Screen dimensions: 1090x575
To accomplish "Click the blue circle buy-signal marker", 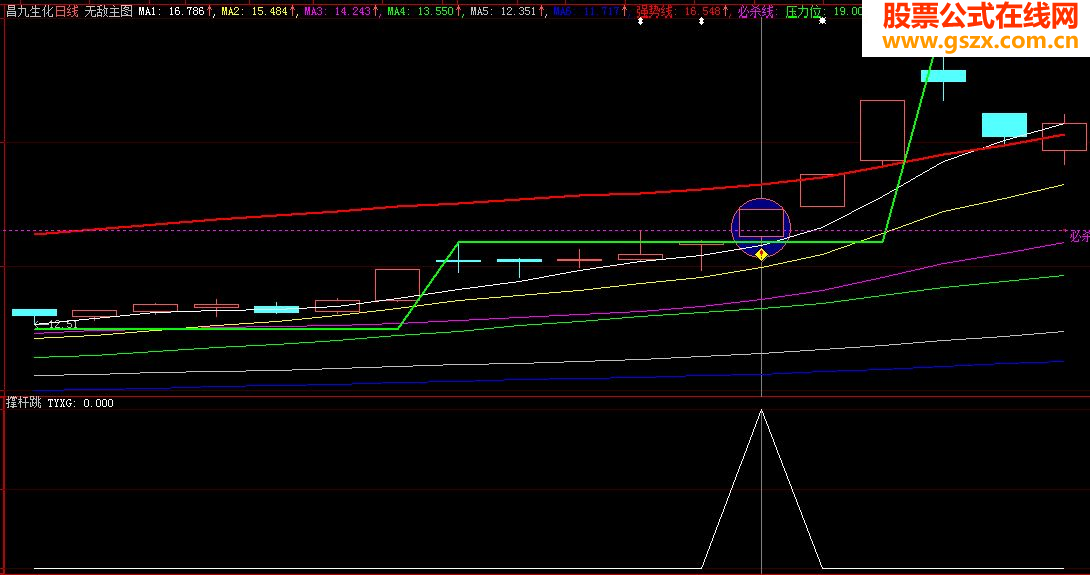I will click(x=761, y=227).
